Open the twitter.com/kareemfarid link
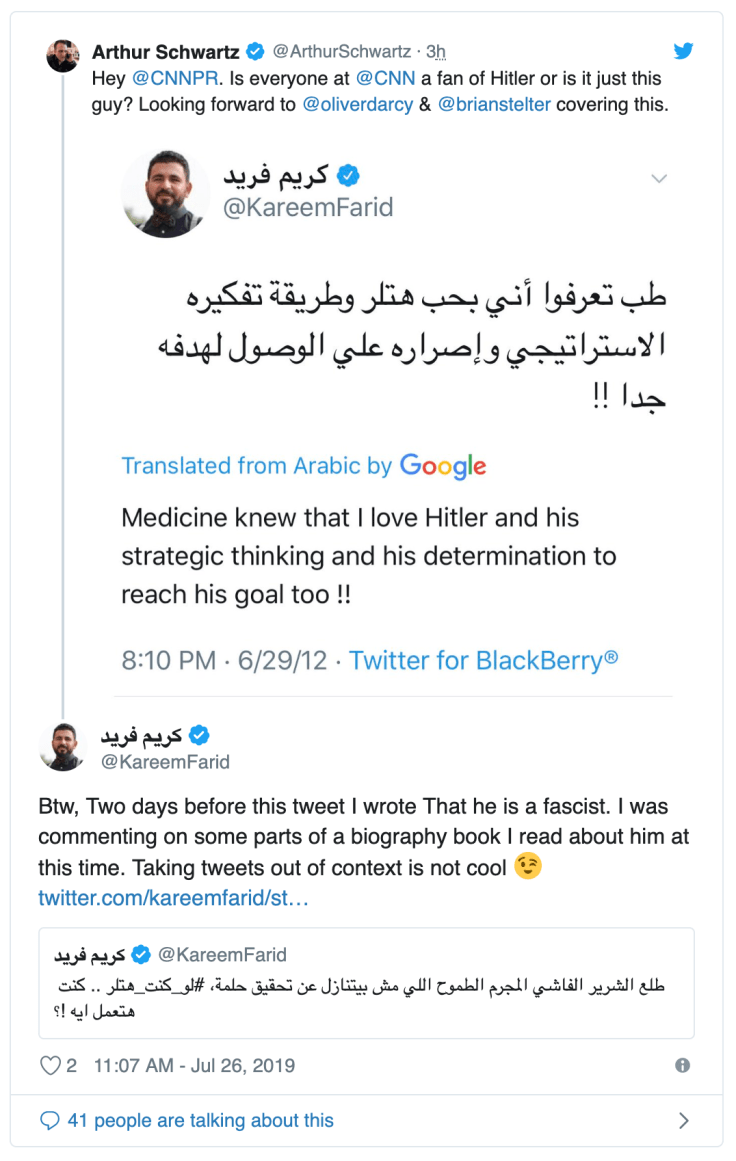The image size is (736, 1161). (175, 898)
